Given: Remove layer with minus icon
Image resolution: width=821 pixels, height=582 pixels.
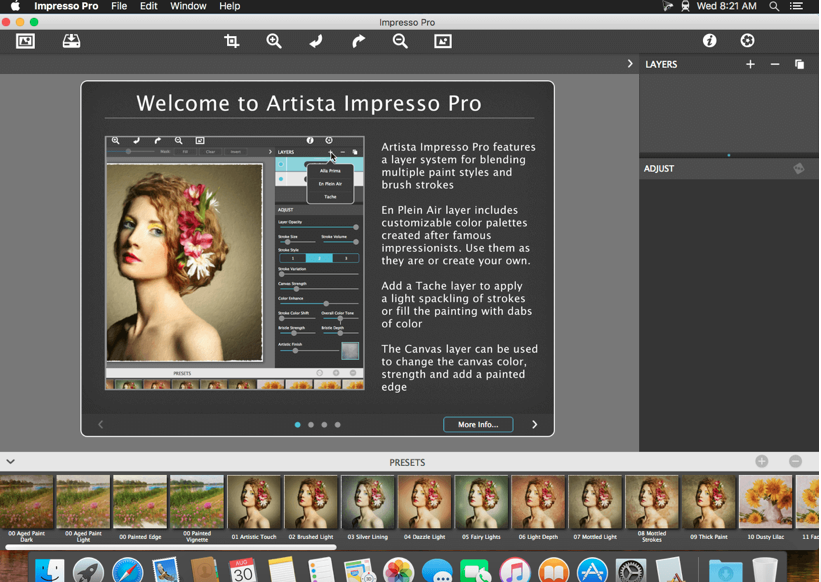Looking at the screenshot, I should point(775,64).
